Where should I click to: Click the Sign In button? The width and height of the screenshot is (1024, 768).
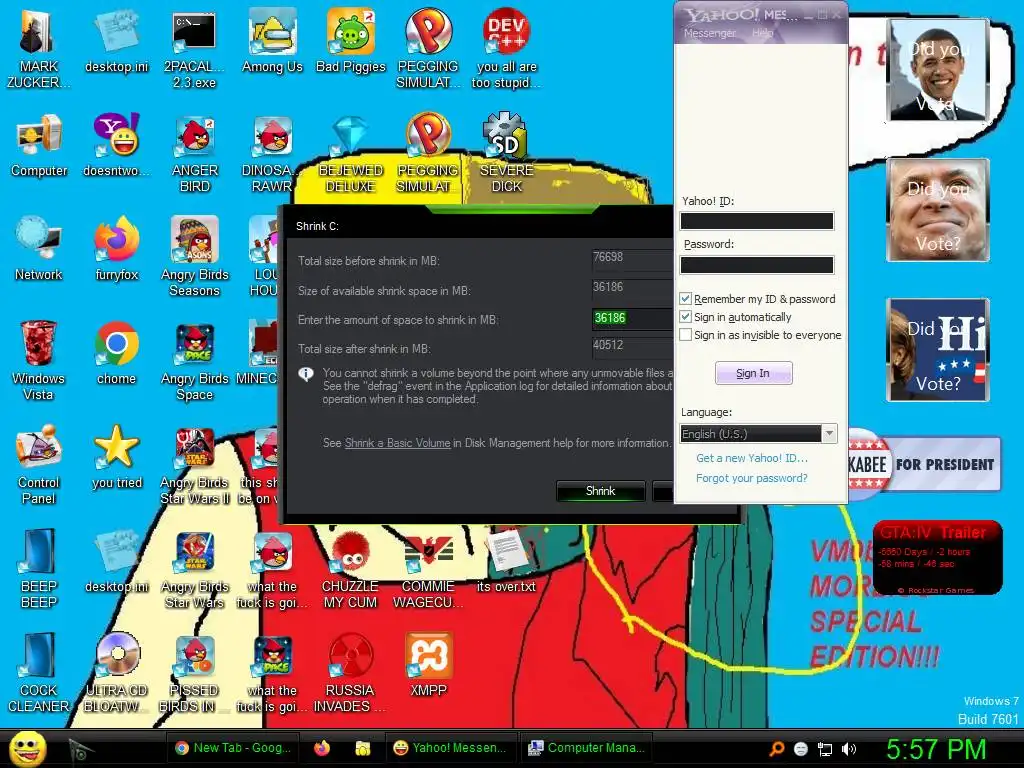point(753,373)
